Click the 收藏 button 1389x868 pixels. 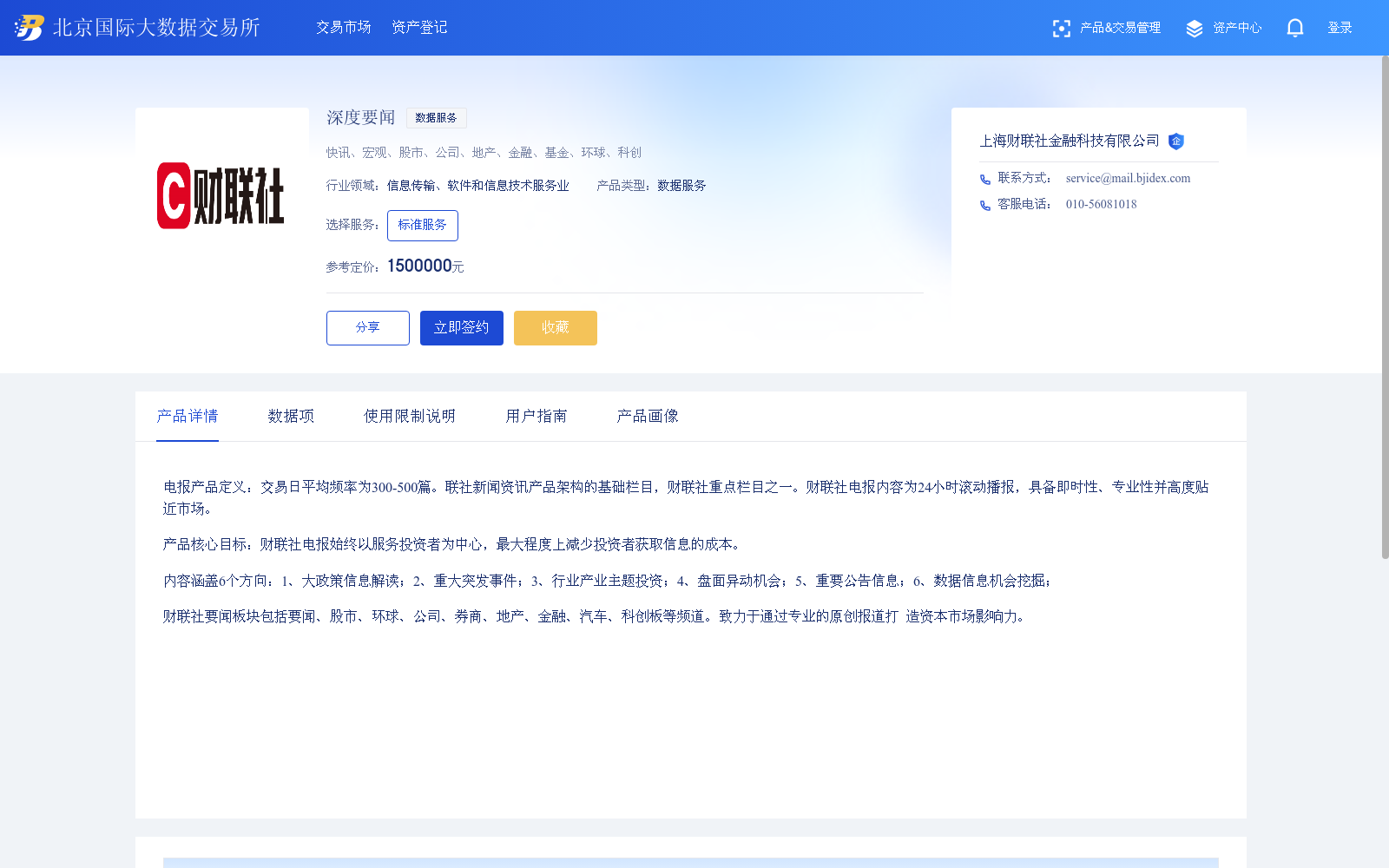[555, 328]
